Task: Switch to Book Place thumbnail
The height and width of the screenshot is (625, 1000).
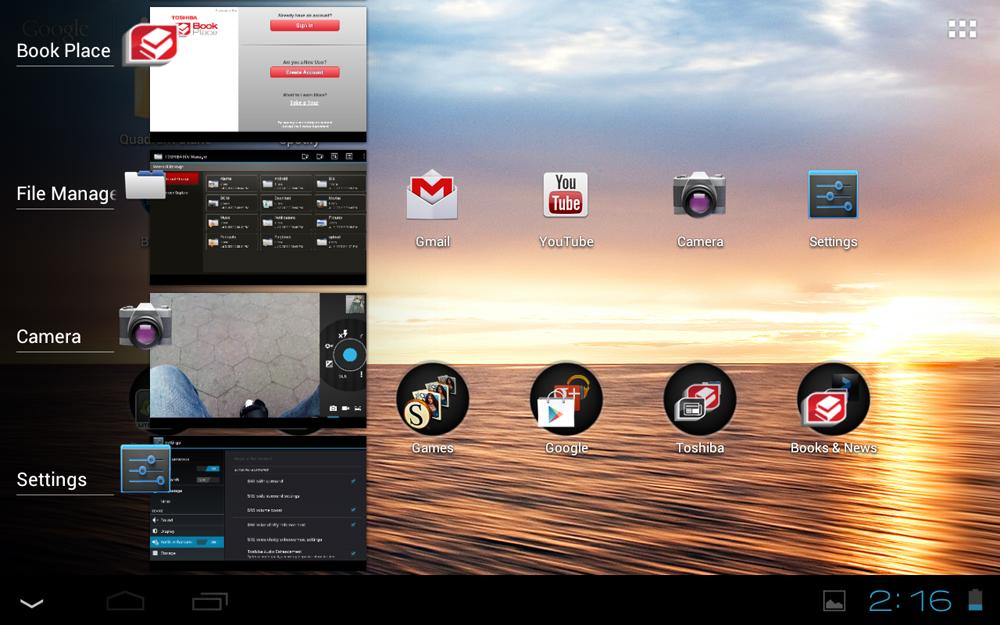Action: pyautogui.click(x=258, y=73)
